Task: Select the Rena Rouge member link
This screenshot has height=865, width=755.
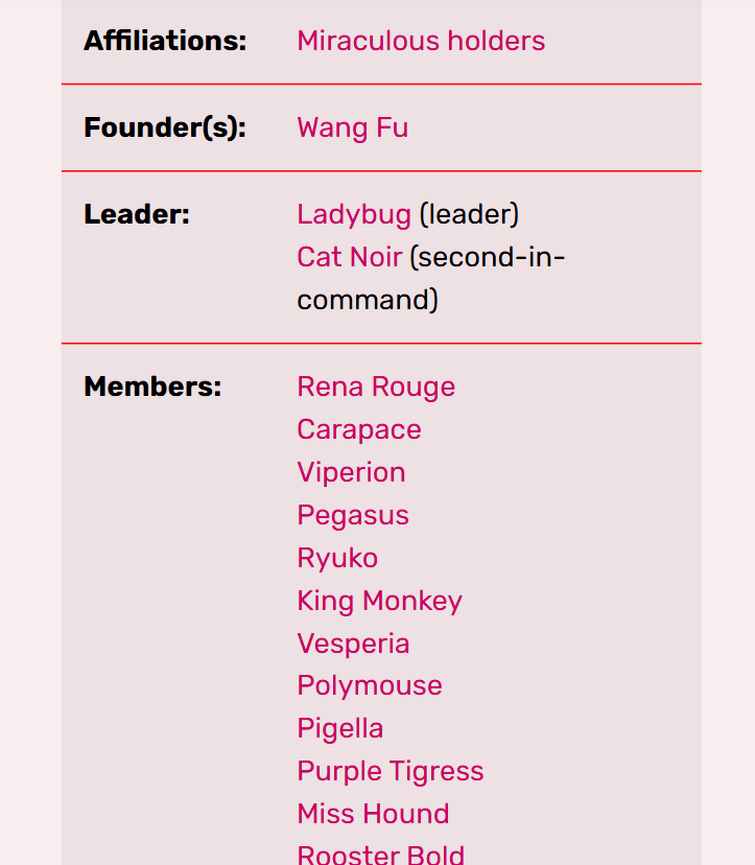Action: [376, 387]
